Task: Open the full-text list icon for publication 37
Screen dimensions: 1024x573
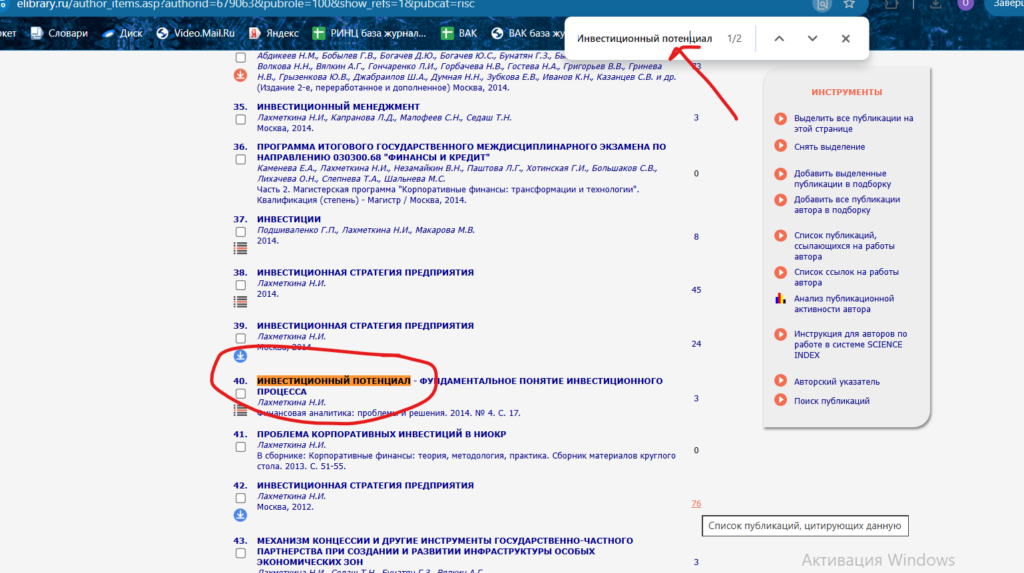Action: click(240, 248)
